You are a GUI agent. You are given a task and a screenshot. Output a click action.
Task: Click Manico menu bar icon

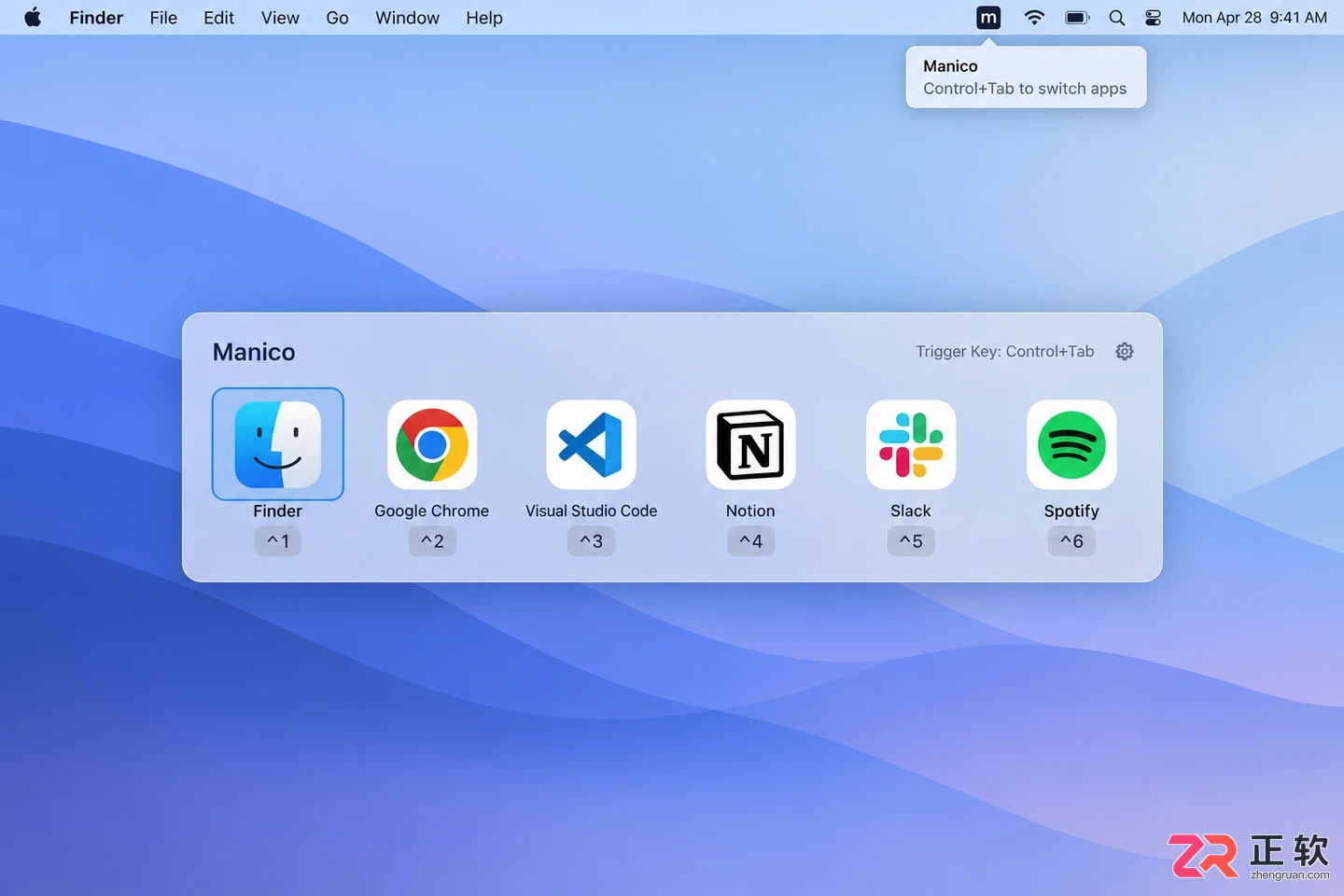(988, 18)
